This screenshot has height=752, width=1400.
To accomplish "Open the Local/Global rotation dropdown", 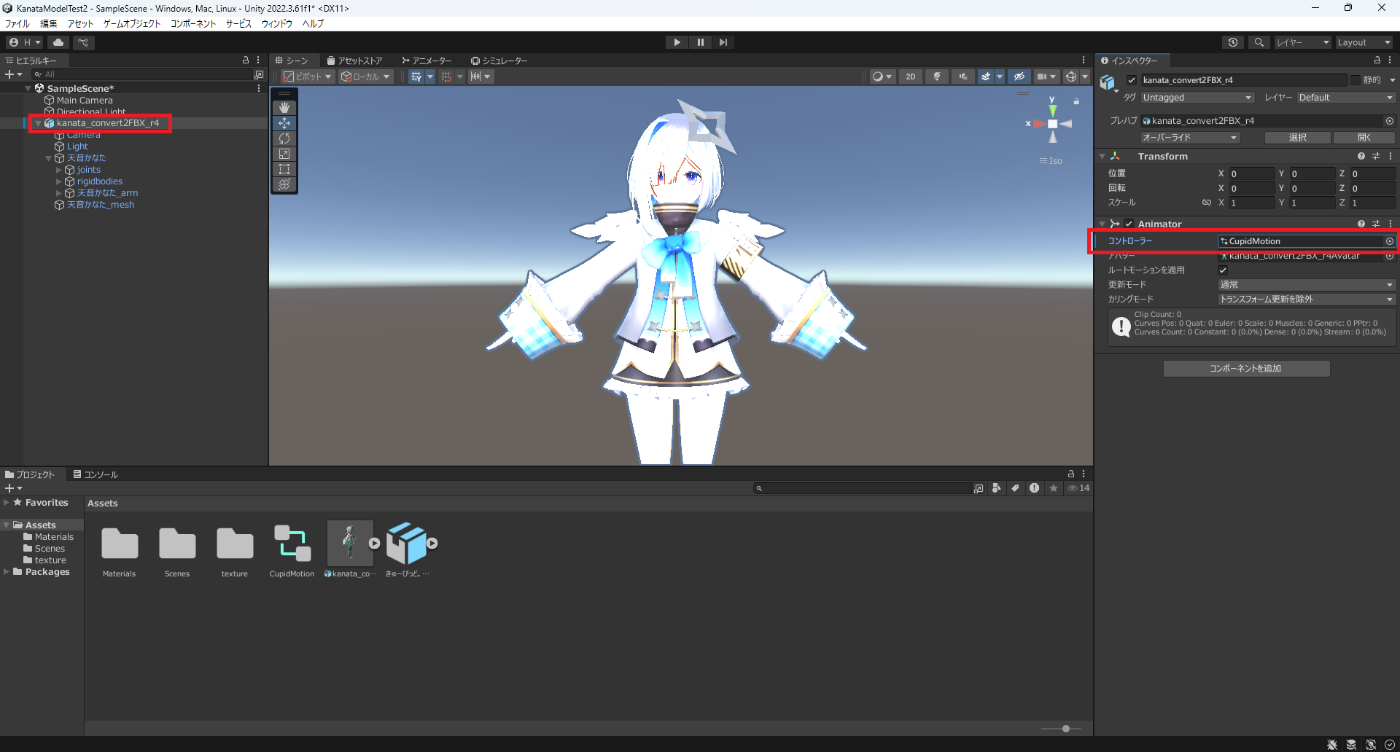I will [x=366, y=76].
